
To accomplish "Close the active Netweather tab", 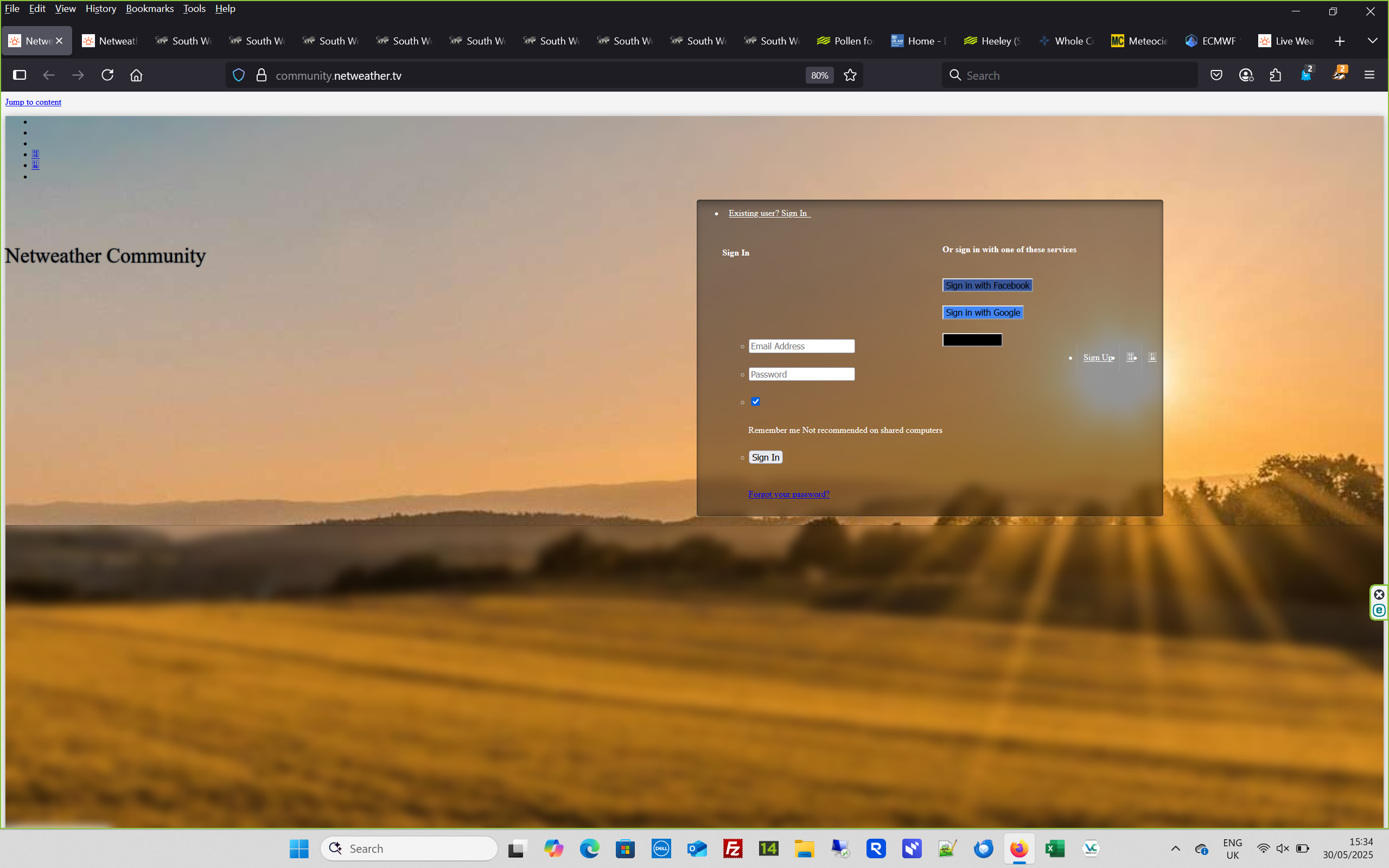I will [59, 41].
